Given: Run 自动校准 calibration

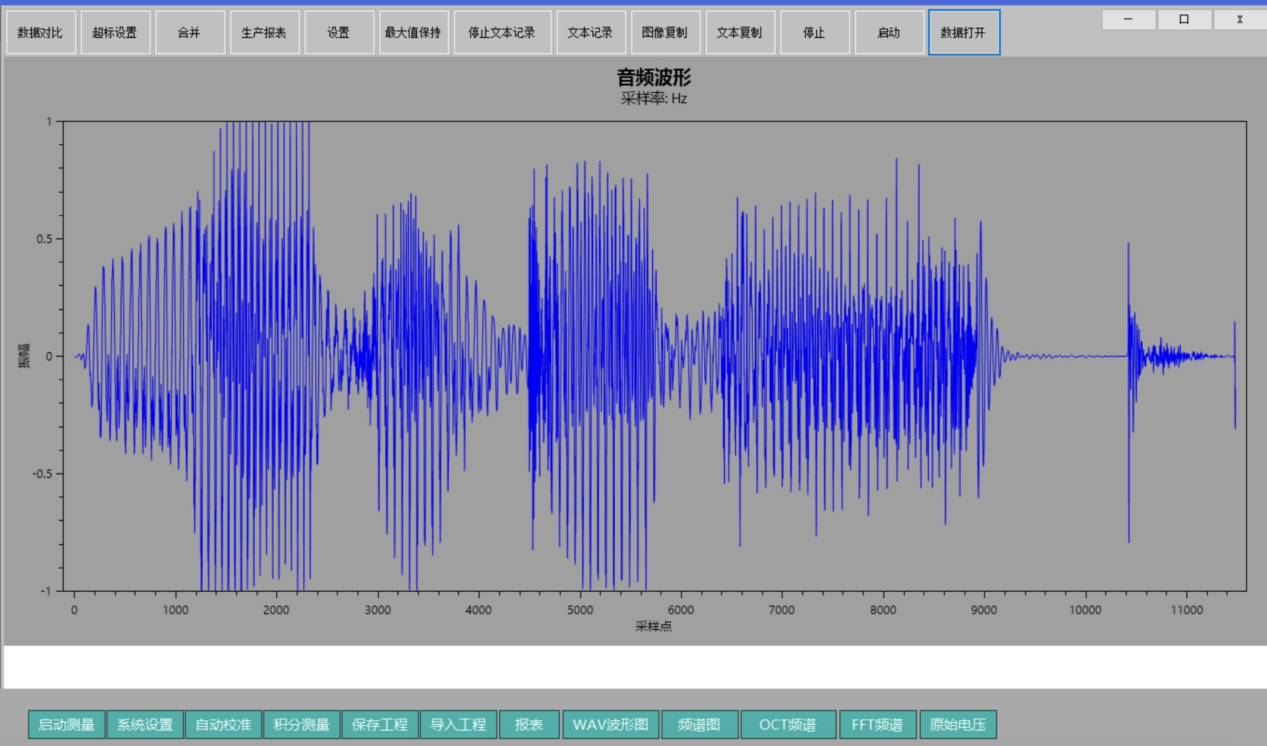Looking at the screenshot, I should [223, 725].
